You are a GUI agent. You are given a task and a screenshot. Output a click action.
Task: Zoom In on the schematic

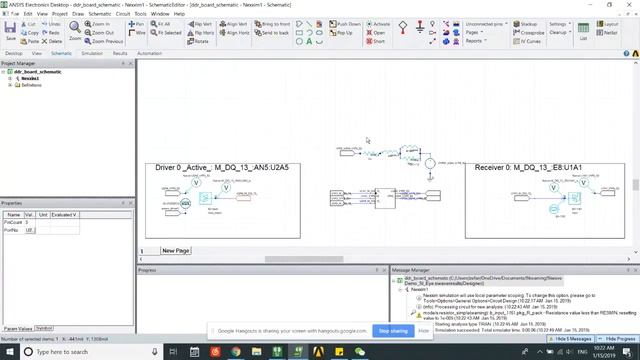(97, 24)
